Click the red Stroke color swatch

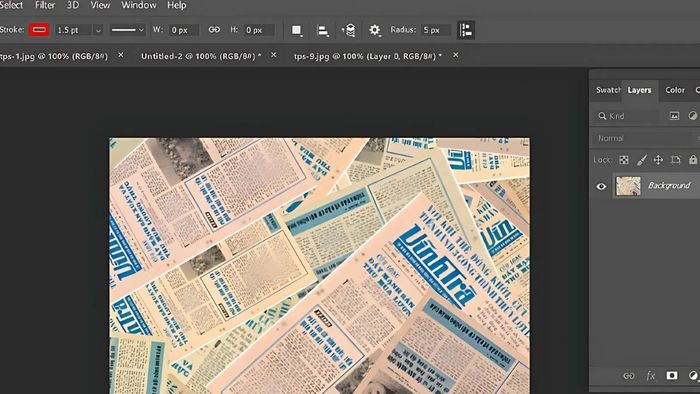[39, 30]
